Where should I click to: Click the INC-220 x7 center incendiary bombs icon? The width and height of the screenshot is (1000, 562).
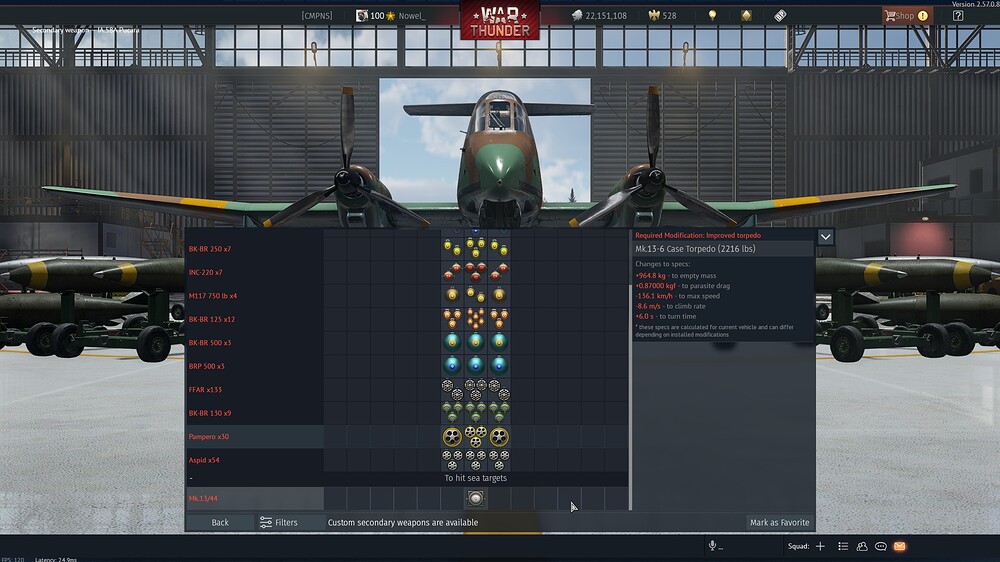click(x=475, y=272)
